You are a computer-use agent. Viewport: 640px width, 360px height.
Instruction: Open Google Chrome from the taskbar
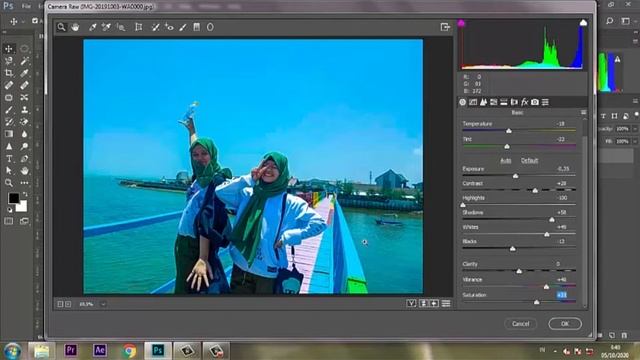(129, 351)
